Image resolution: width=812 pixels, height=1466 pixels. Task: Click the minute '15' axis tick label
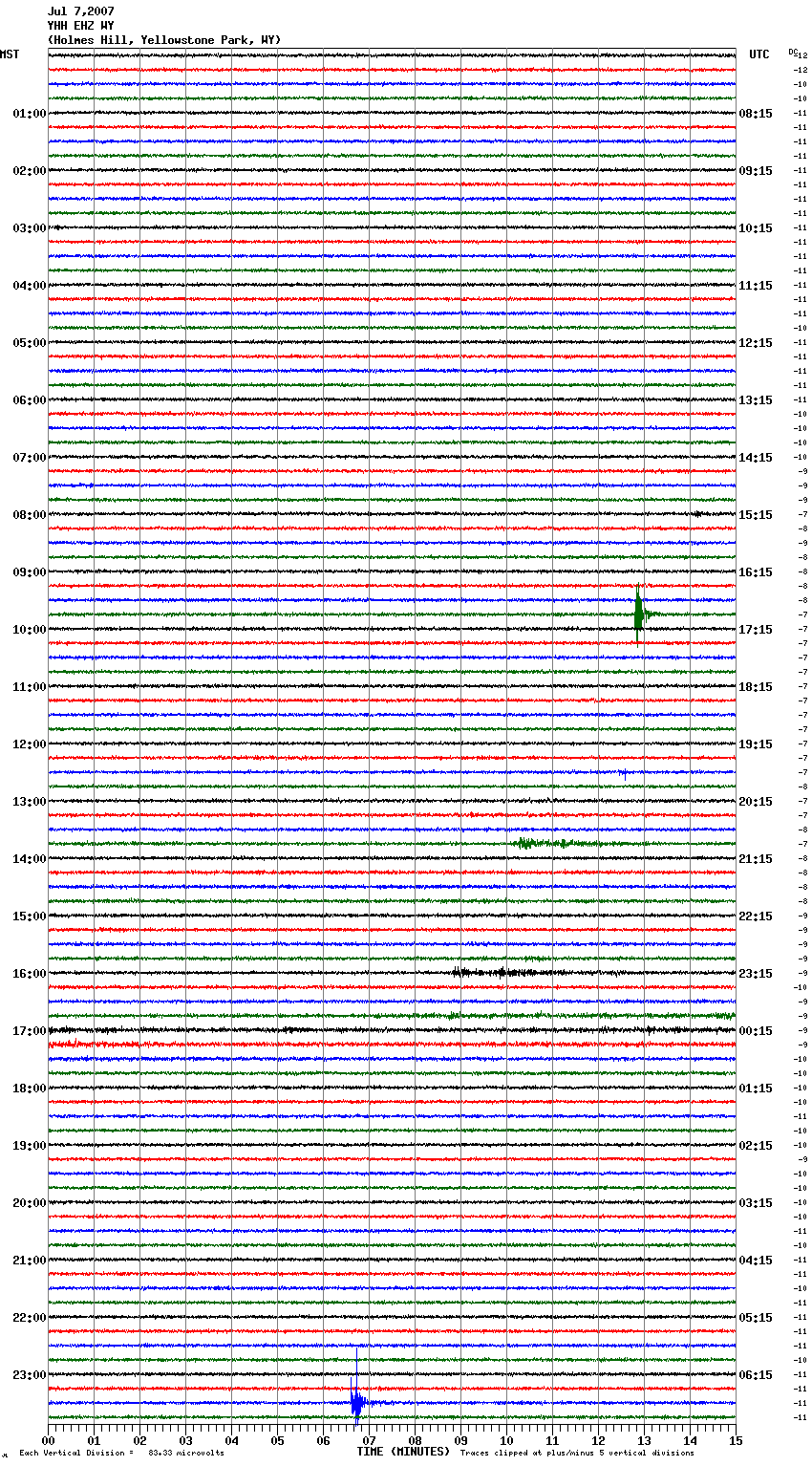tap(736, 1440)
